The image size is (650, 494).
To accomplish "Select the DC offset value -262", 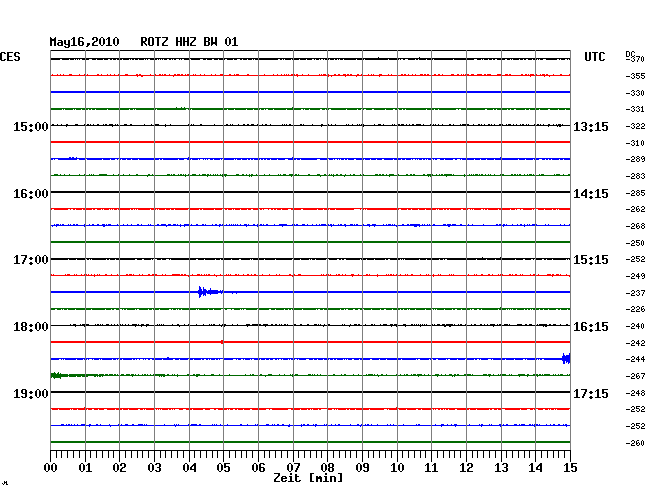I will (x=635, y=209).
